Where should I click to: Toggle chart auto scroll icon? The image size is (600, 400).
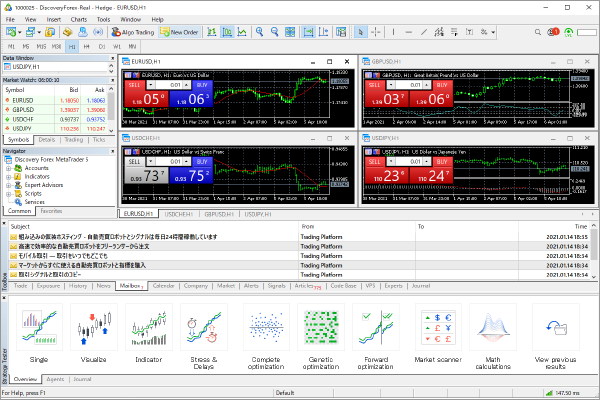(308, 32)
